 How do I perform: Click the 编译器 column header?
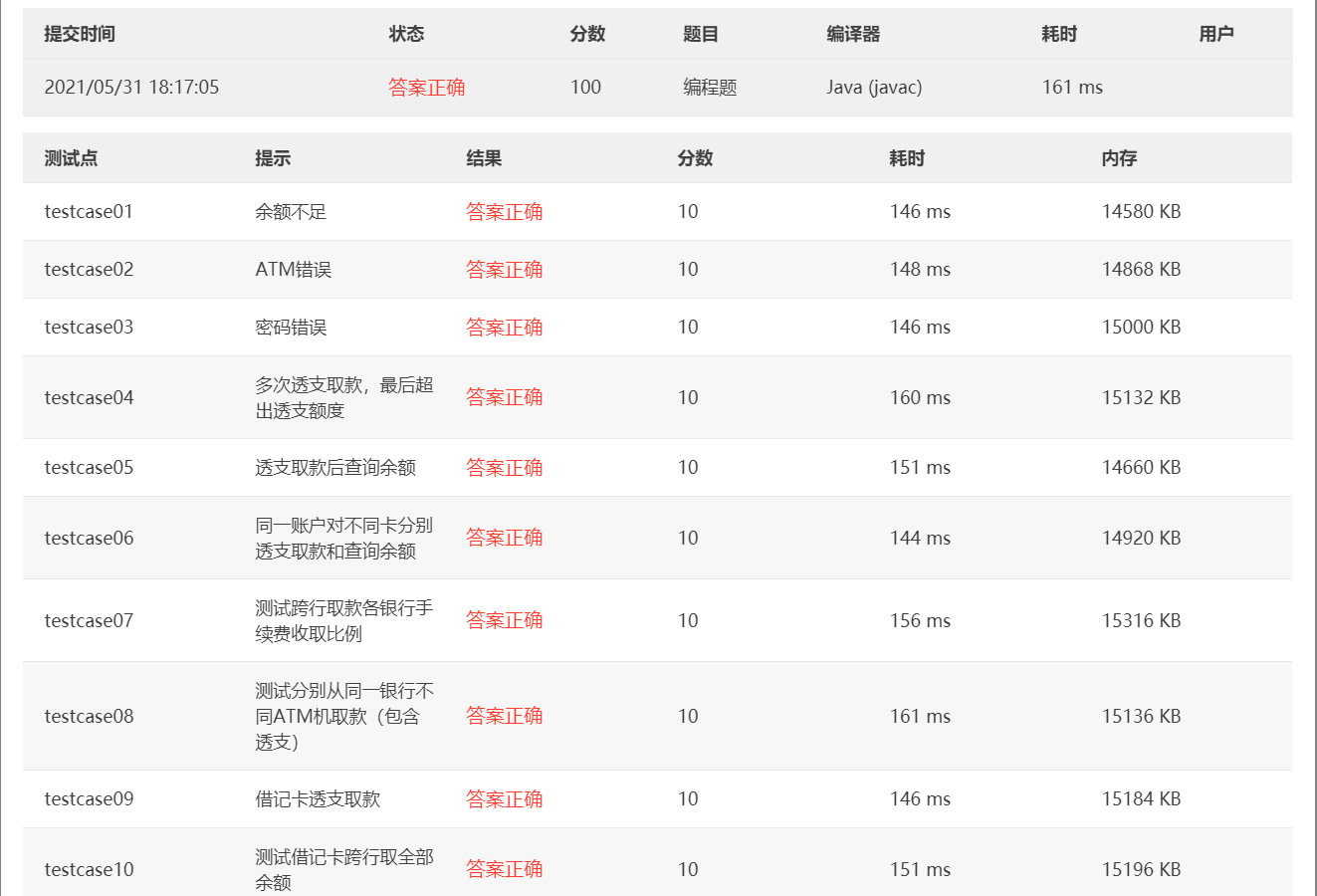pos(853,34)
